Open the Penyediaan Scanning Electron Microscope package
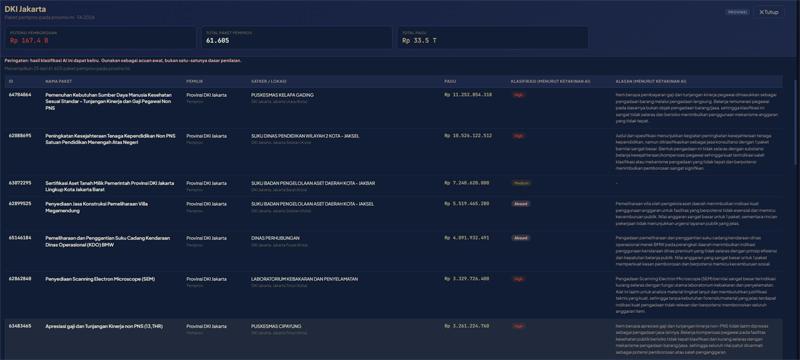Image resolution: width=800 pixels, height=360 pixels. [100, 279]
